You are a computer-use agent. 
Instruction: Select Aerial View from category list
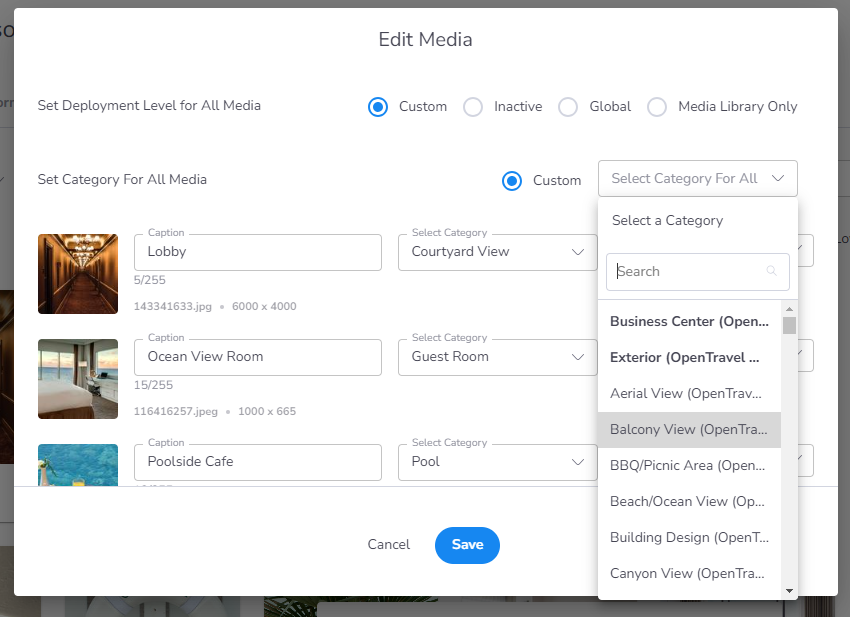pos(690,394)
